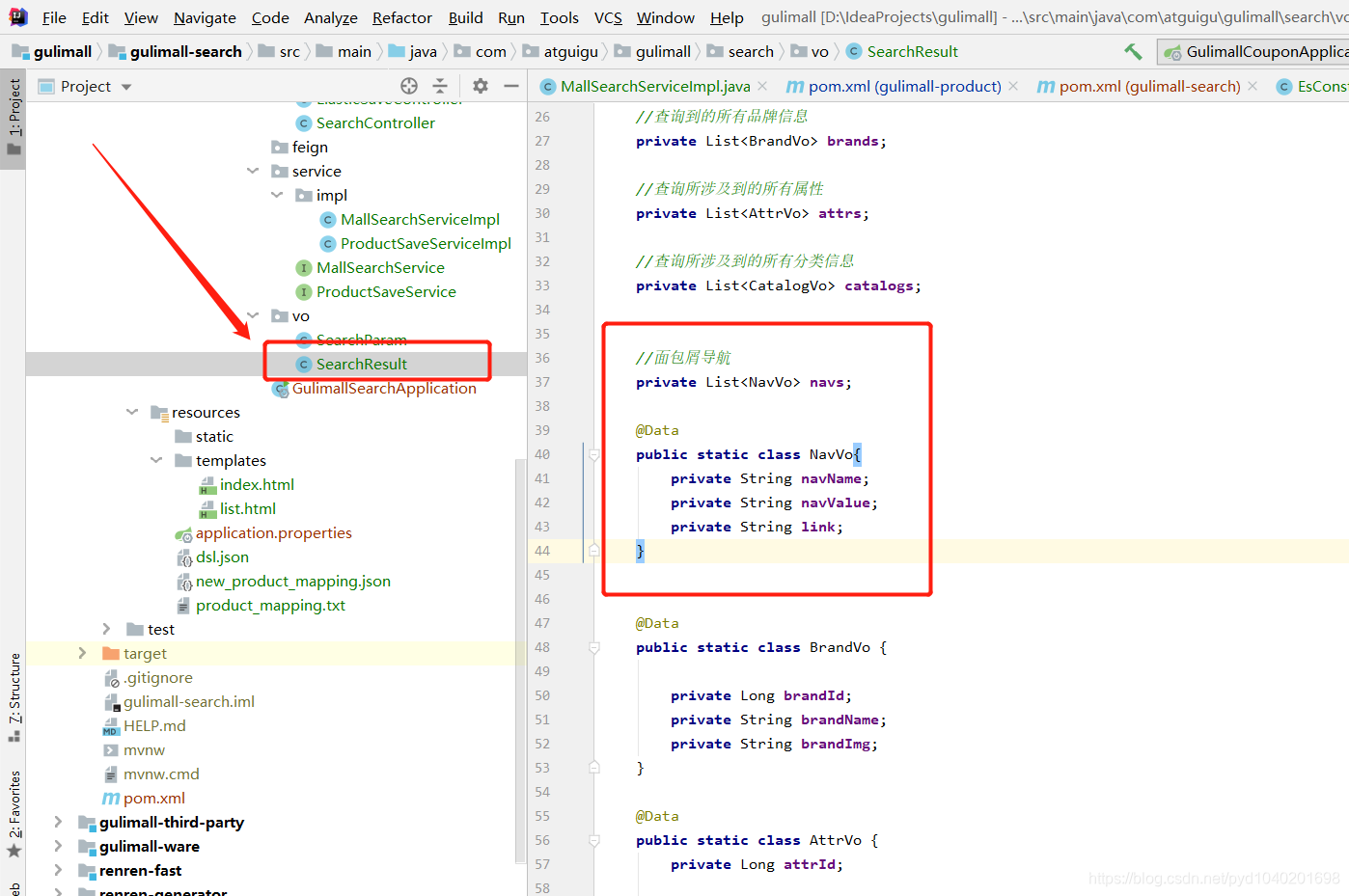Screen dimensions: 1349x896
Task: Click gulimall breadcrumb in navigation bar
Action: click(52, 51)
